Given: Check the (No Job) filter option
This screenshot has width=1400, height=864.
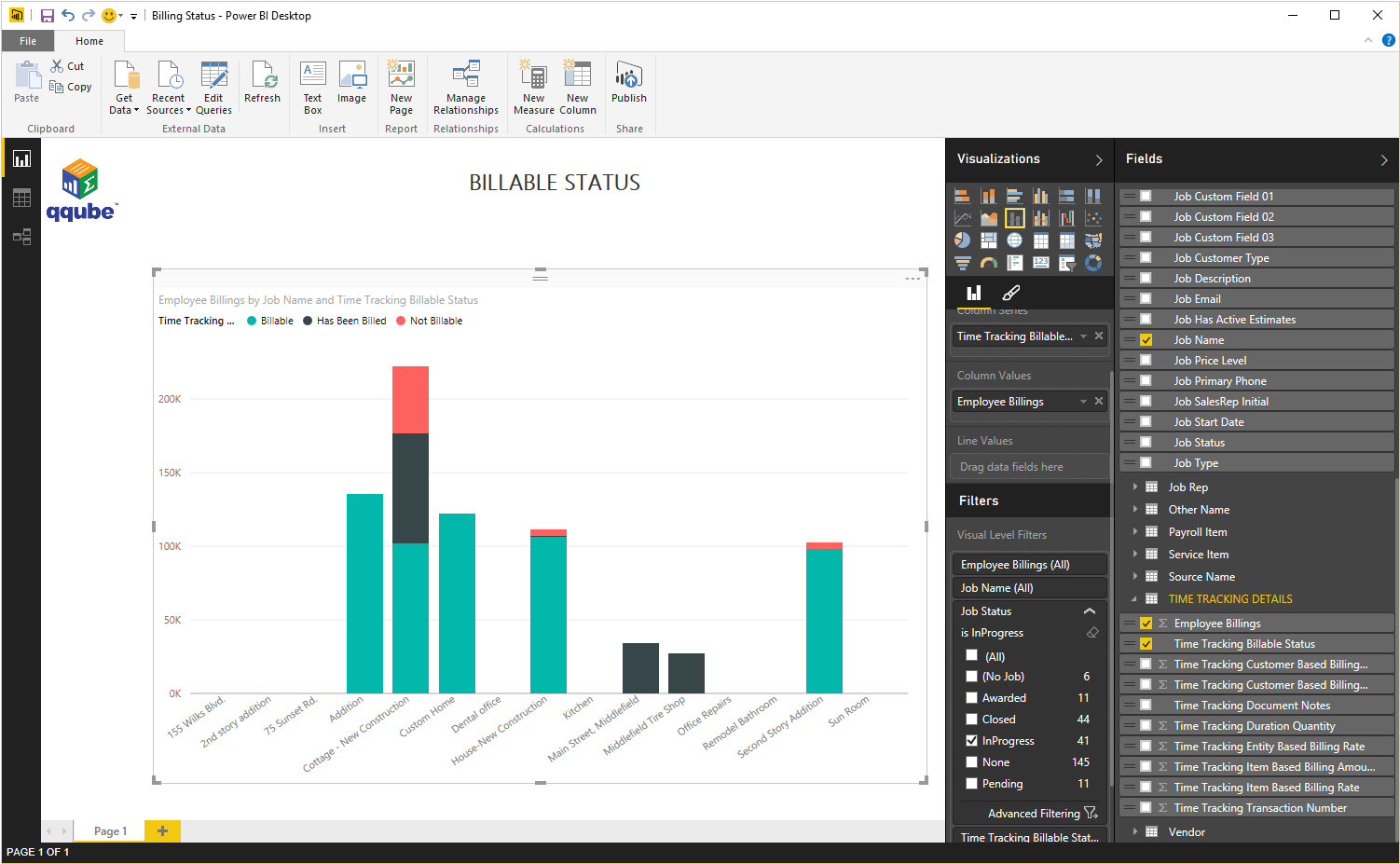Looking at the screenshot, I should click(x=971, y=676).
